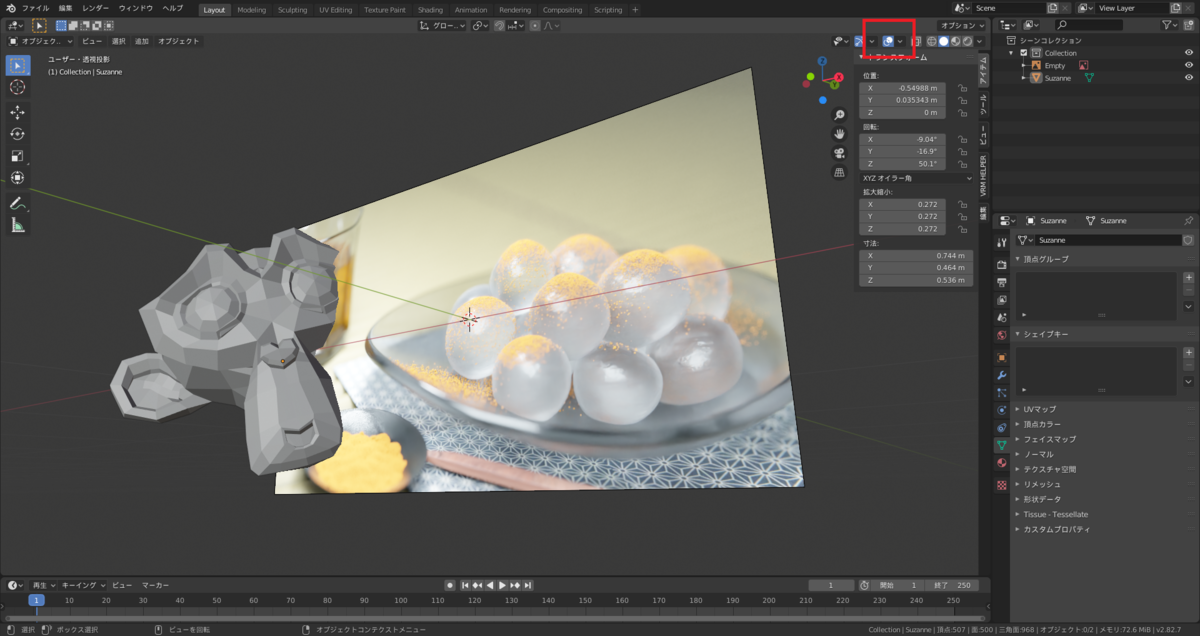Viewport: 1200px width, 636px height.
Task: Open Output properties printer tab
Action: pos(1002,282)
